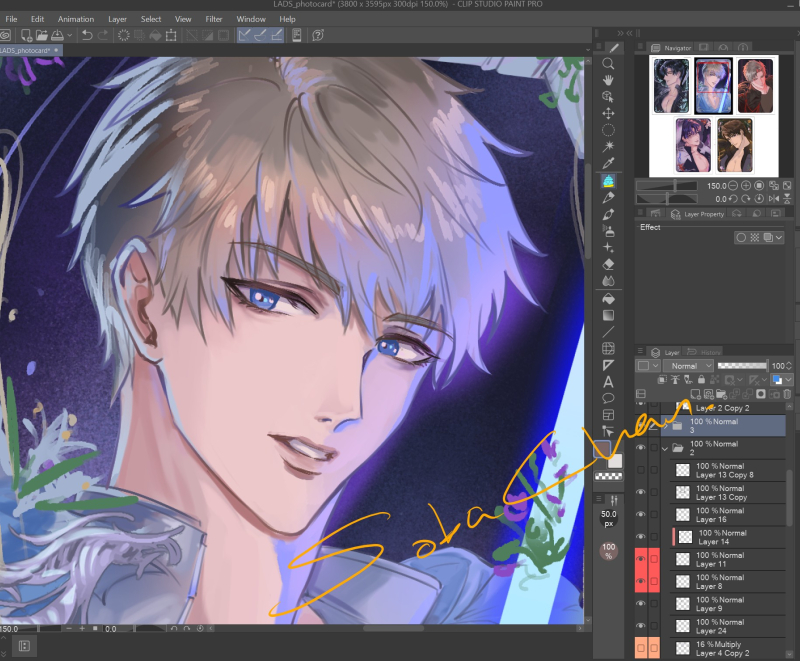The width and height of the screenshot is (800, 661).
Task: Hide Layer 13 Copy
Action: [x=641, y=492]
